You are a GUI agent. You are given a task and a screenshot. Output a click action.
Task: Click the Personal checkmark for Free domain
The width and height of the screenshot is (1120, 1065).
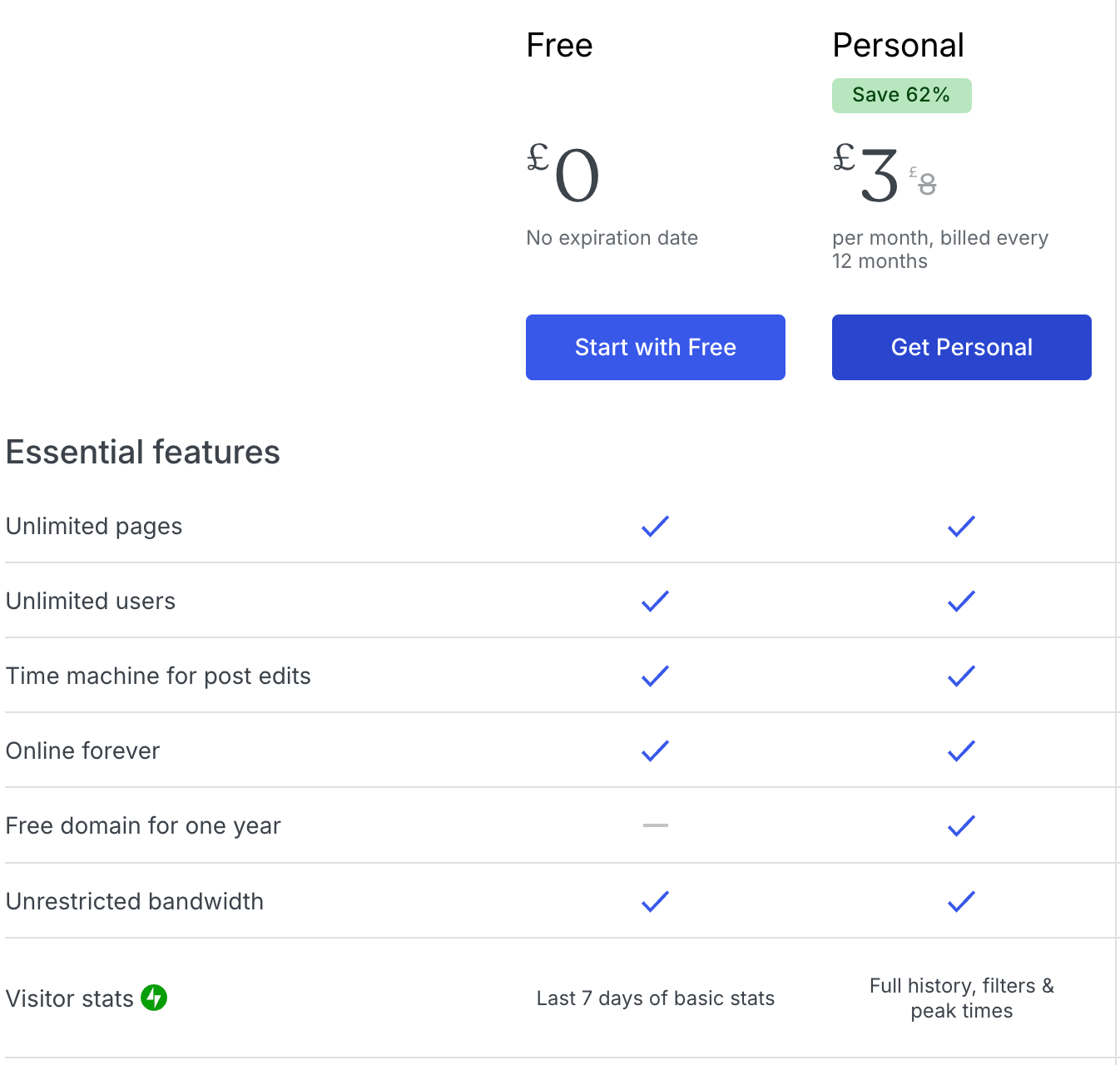click(x=962, y=825)
